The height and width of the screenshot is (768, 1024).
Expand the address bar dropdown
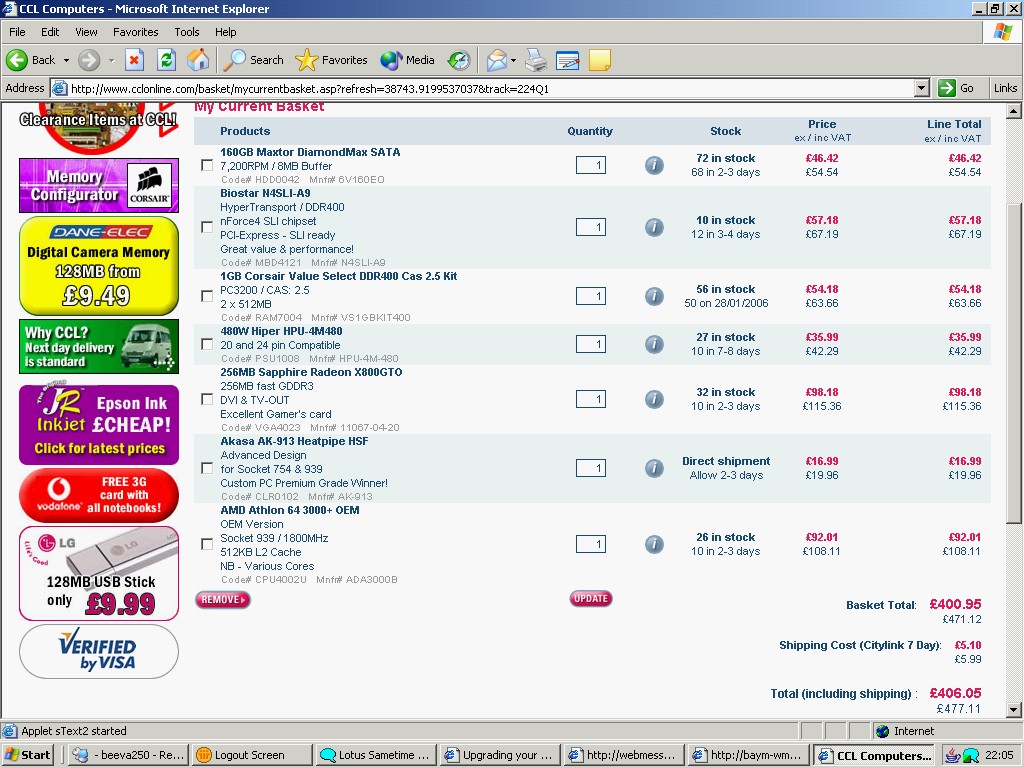[x=922, y=88]
